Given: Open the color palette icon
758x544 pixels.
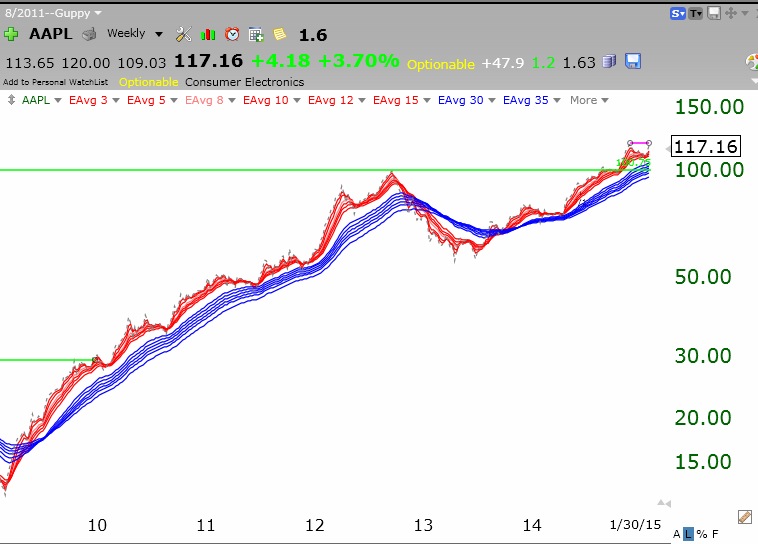Looking at the screenshot, I should pos(752,62).
